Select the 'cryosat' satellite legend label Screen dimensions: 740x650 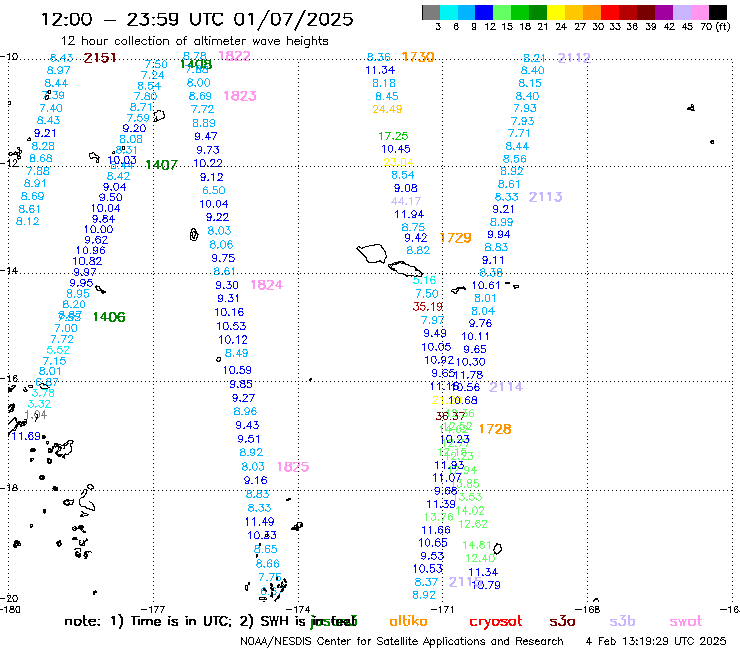tap(496, 621)
